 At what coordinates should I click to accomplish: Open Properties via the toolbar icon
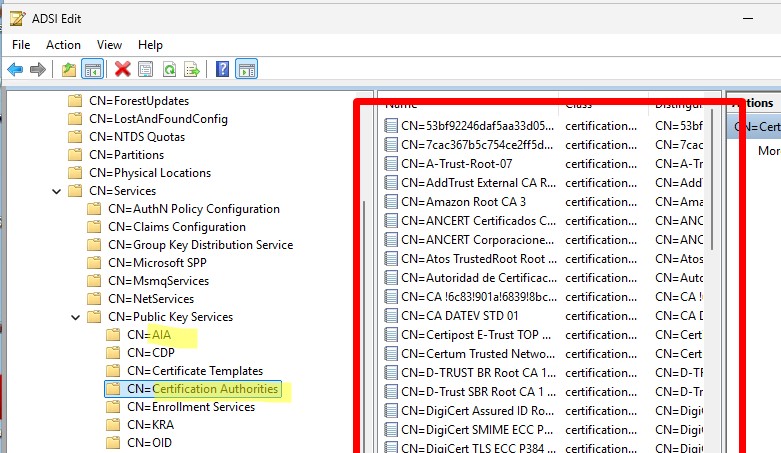point(146,69)
